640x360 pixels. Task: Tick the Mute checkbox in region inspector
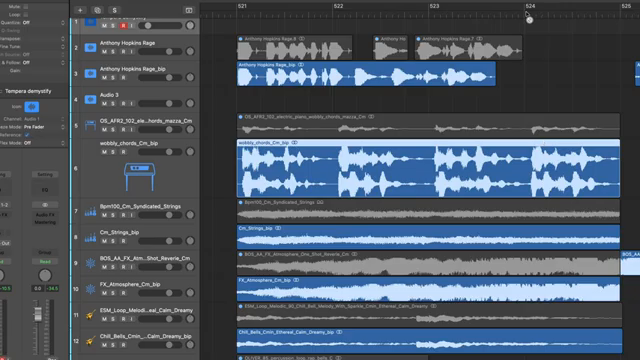click(26, 7)
